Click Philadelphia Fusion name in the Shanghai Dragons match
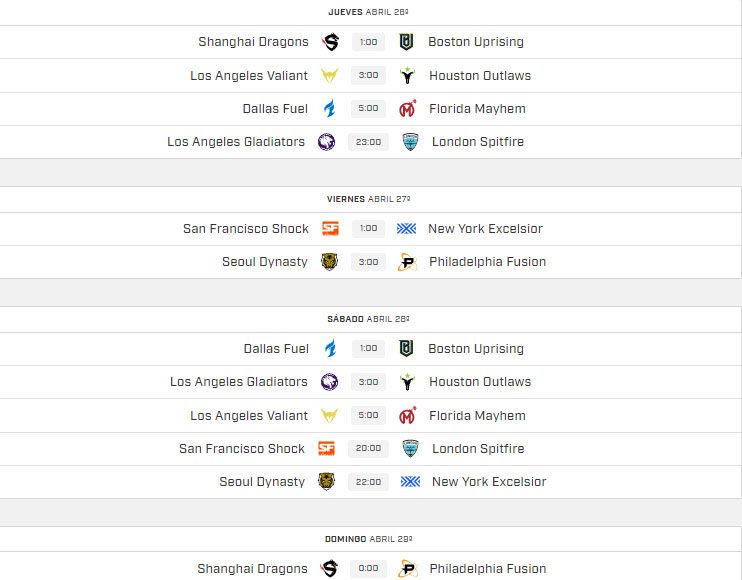The width and height of the screenshot is (742, 580). click(488, 569)
